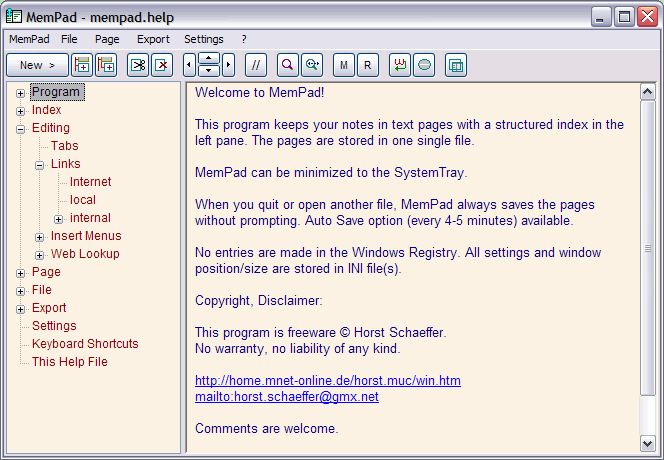Click the add child page icon
The height and width of the screenshot is (460, 664).
point(106,65)
